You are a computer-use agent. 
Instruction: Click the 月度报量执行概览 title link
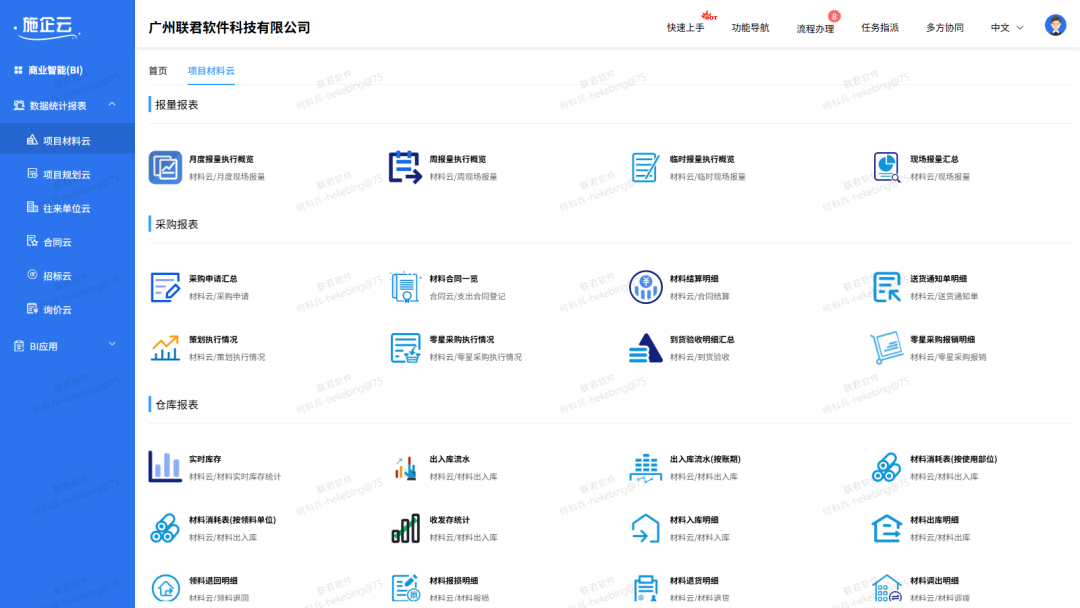[221, 159]
